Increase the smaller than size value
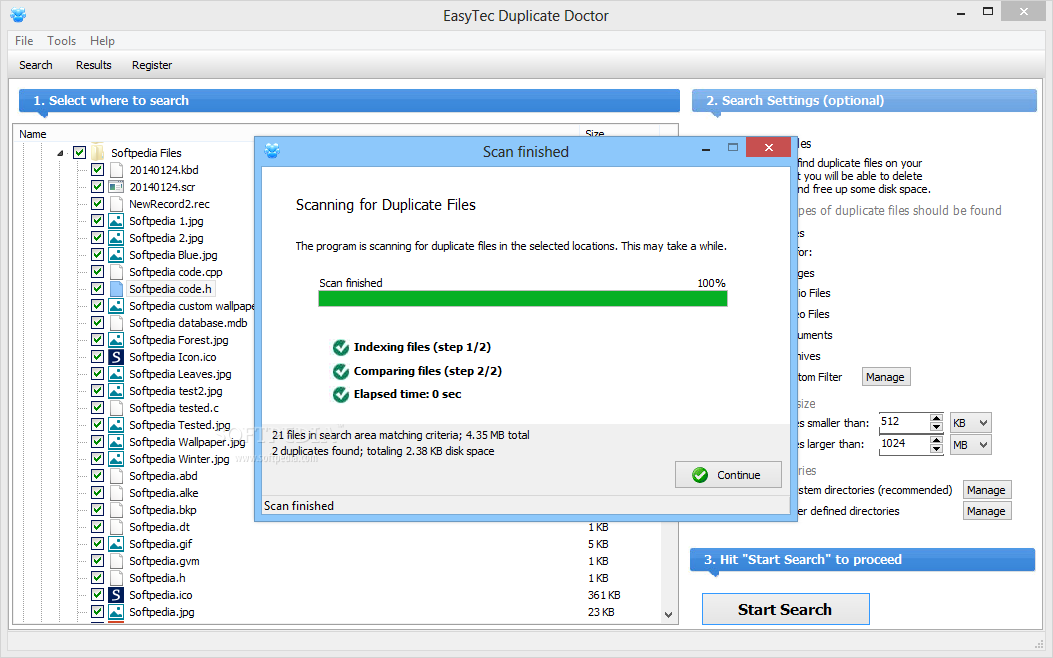 coord(936,418)
